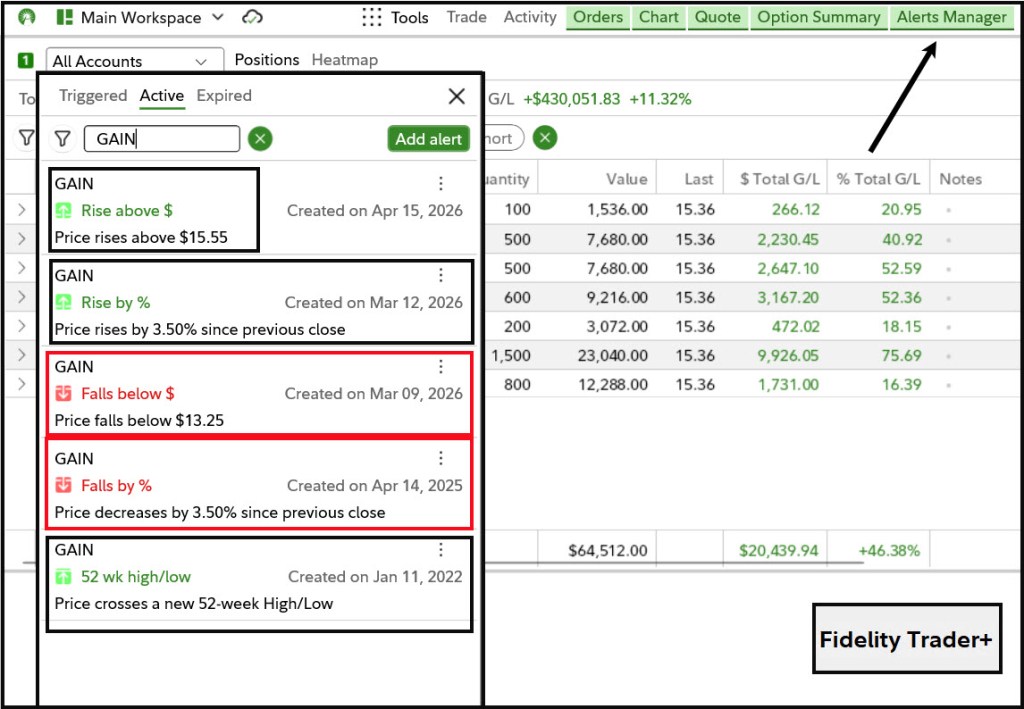The width and height of the screenshot is (1024, 709).
Task: Switch to the Triggered alerts tab
Action: [93, 96]
